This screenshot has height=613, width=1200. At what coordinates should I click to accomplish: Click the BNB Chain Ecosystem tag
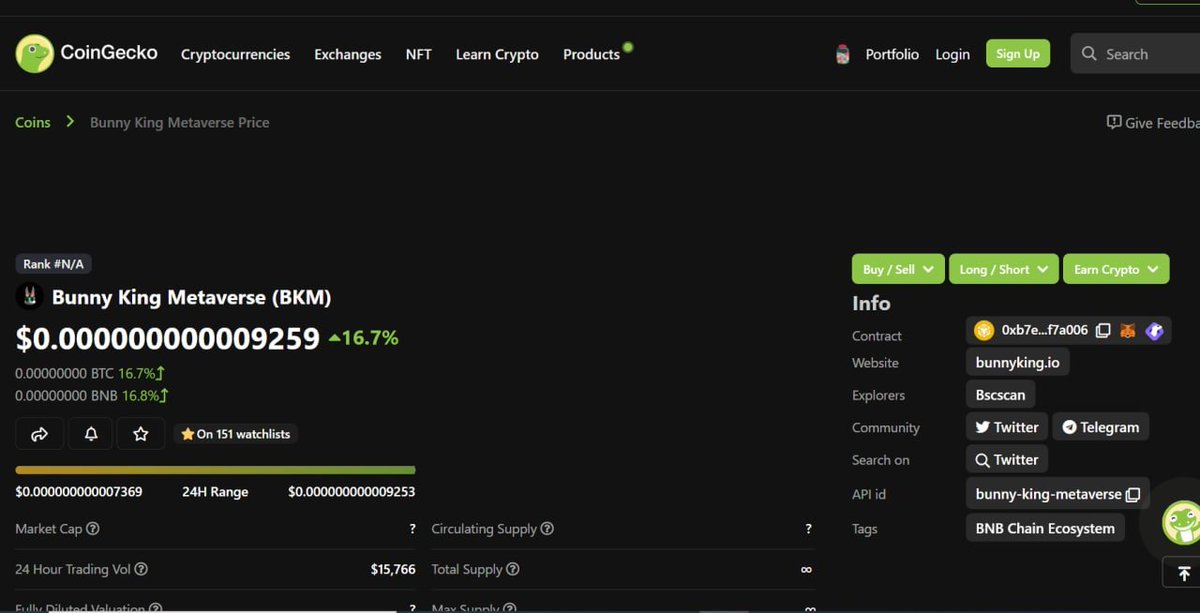point(1045,528)
